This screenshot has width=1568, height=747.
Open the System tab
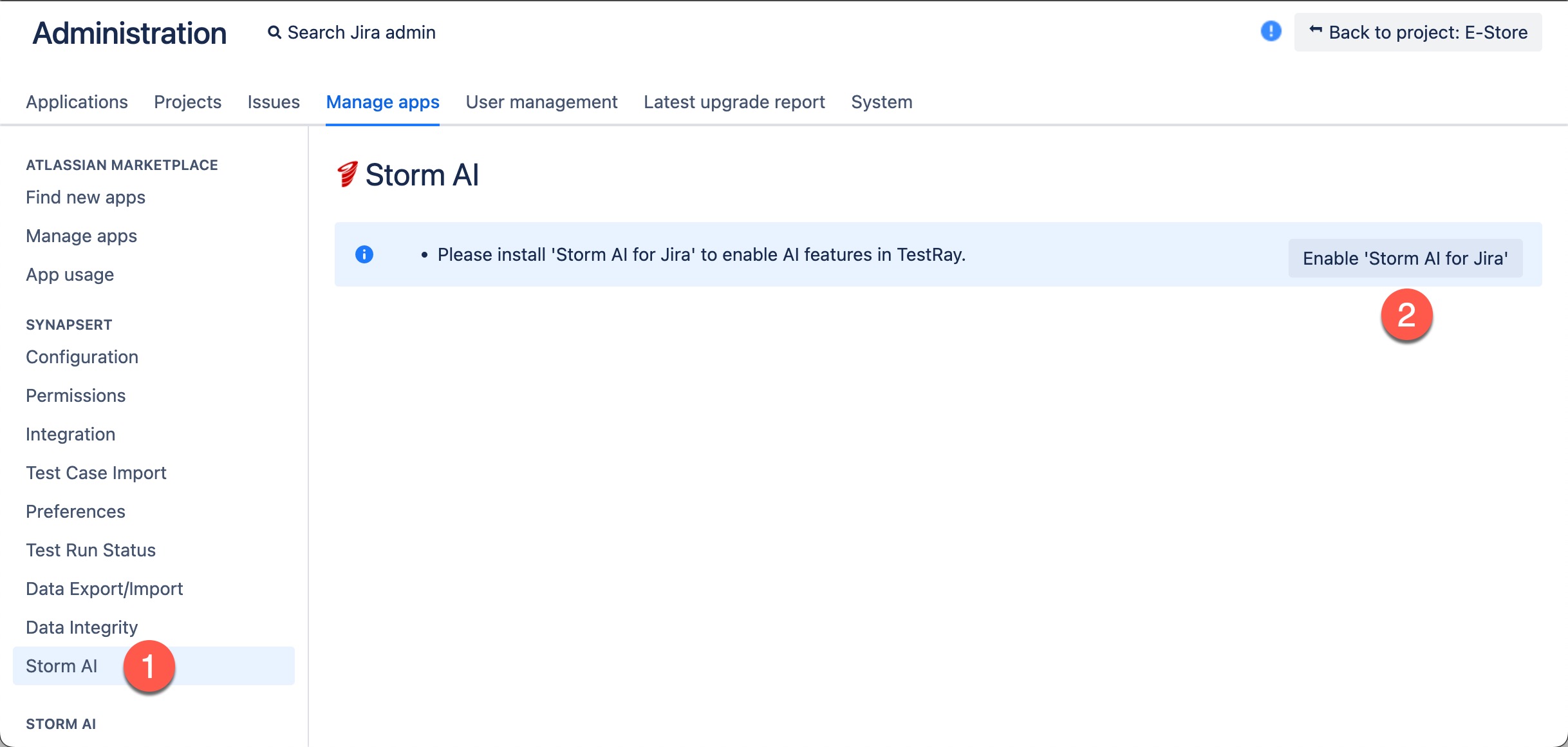(x=881, y=102)
